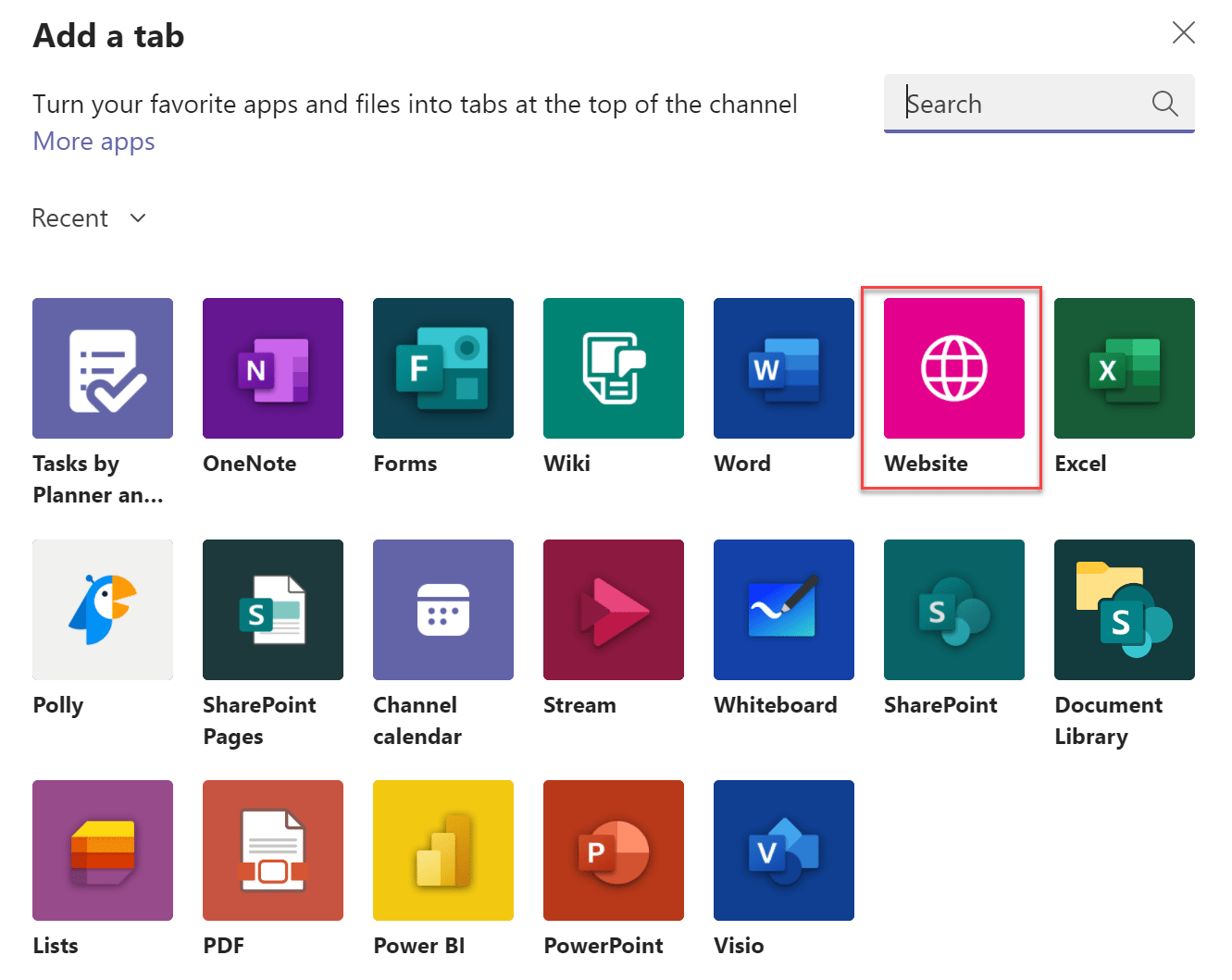The width and height of the screenshot is (1232, 980).
Task: Select the Word app icon
Action: [x=783, y=367]
